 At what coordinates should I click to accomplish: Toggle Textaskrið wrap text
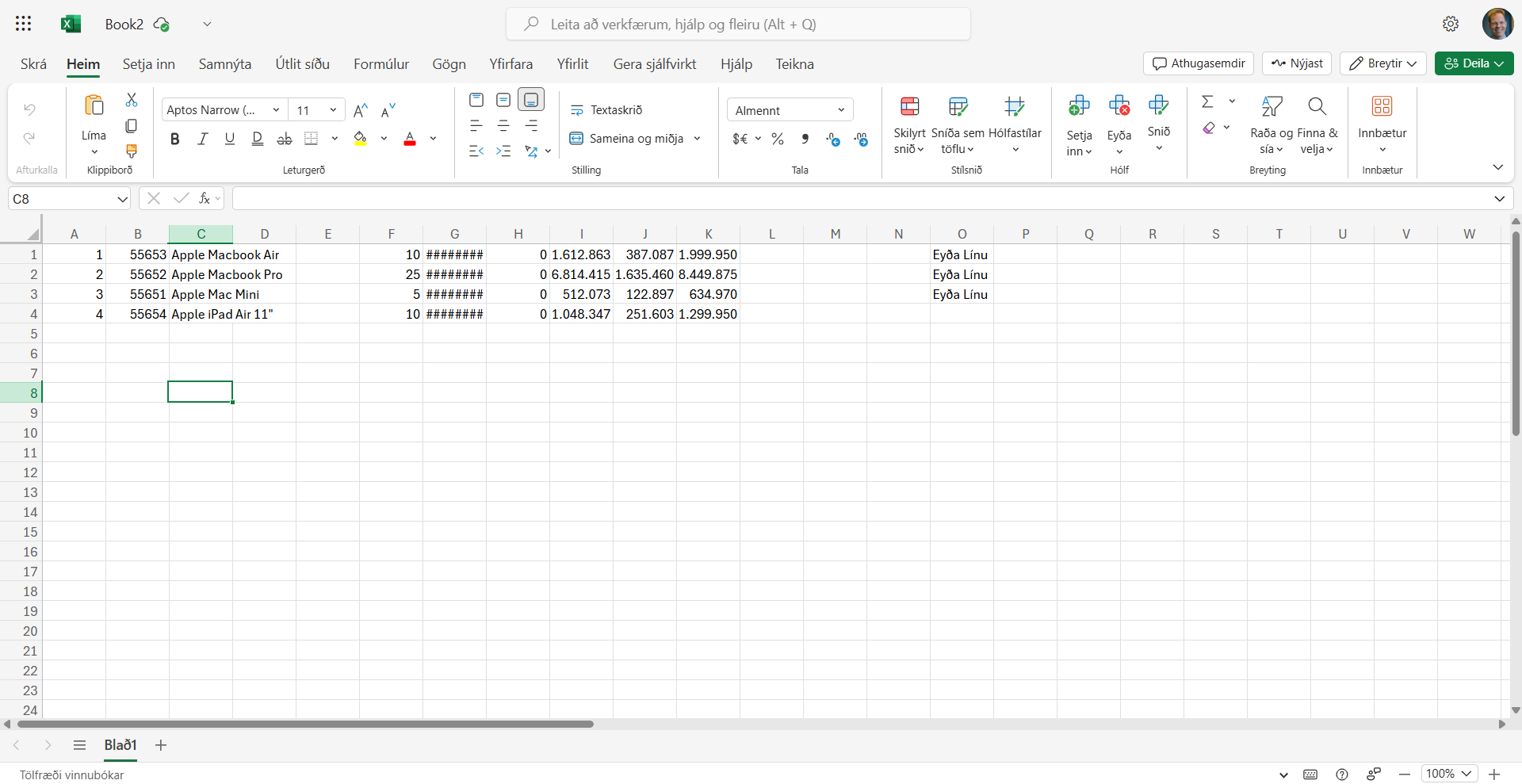(x=606, y=110)
